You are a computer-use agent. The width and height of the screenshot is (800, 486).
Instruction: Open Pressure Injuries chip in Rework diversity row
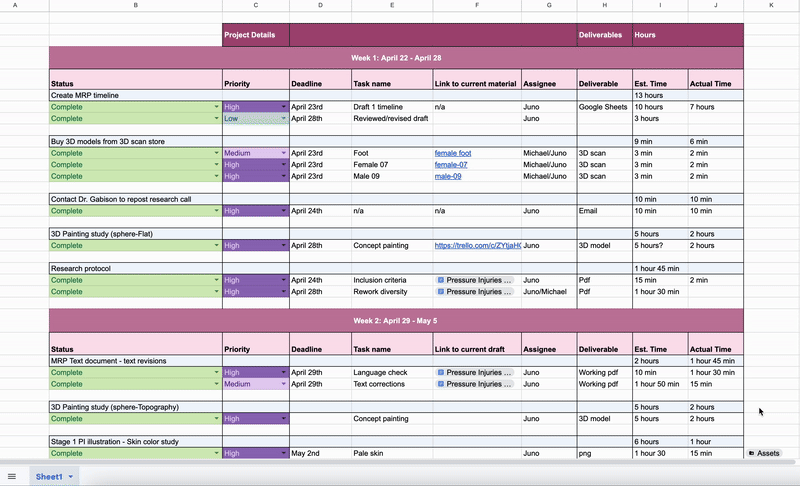coord(474,292)
